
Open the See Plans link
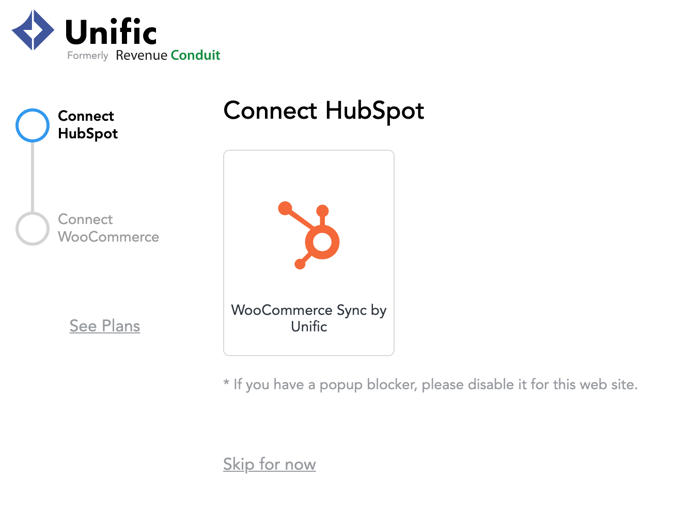[x=105, y=326]
